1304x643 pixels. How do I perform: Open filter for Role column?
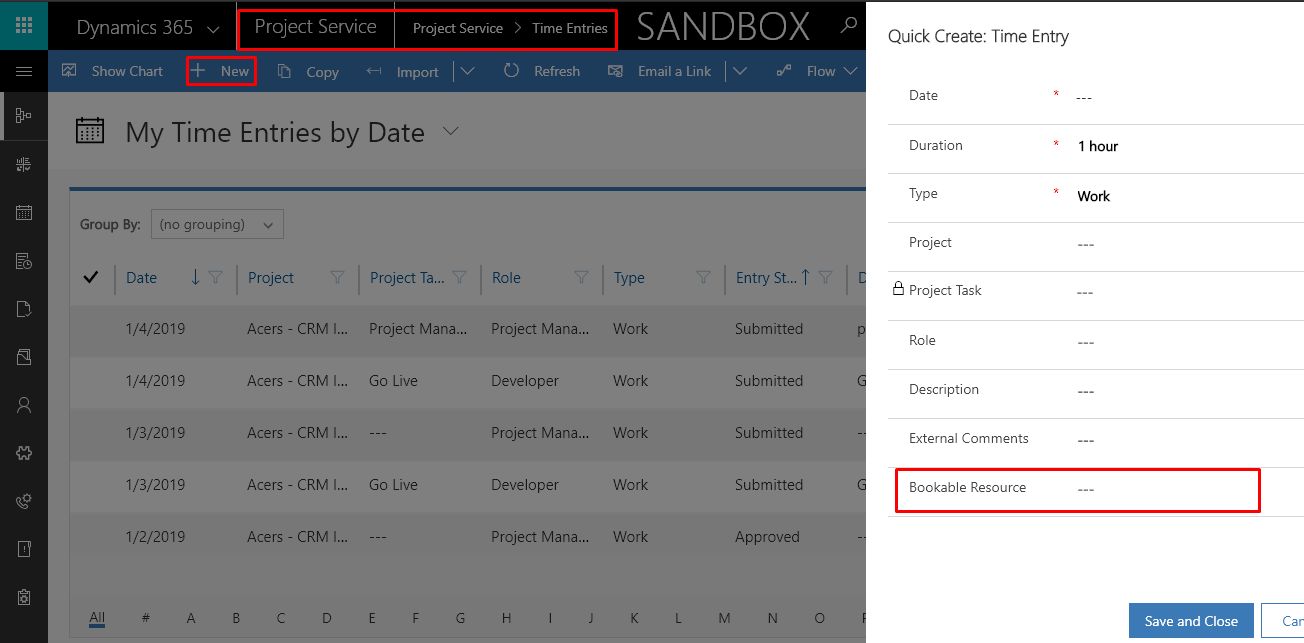pos(581,278)
